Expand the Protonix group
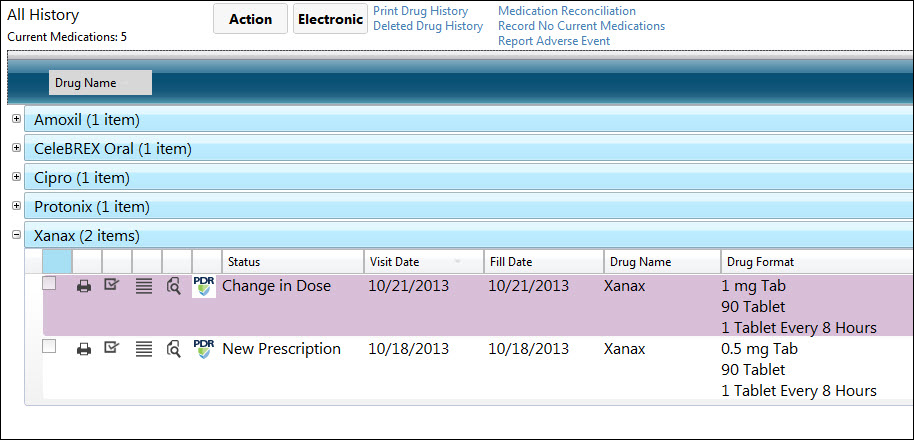914x440 pixels. pos(16,206)
